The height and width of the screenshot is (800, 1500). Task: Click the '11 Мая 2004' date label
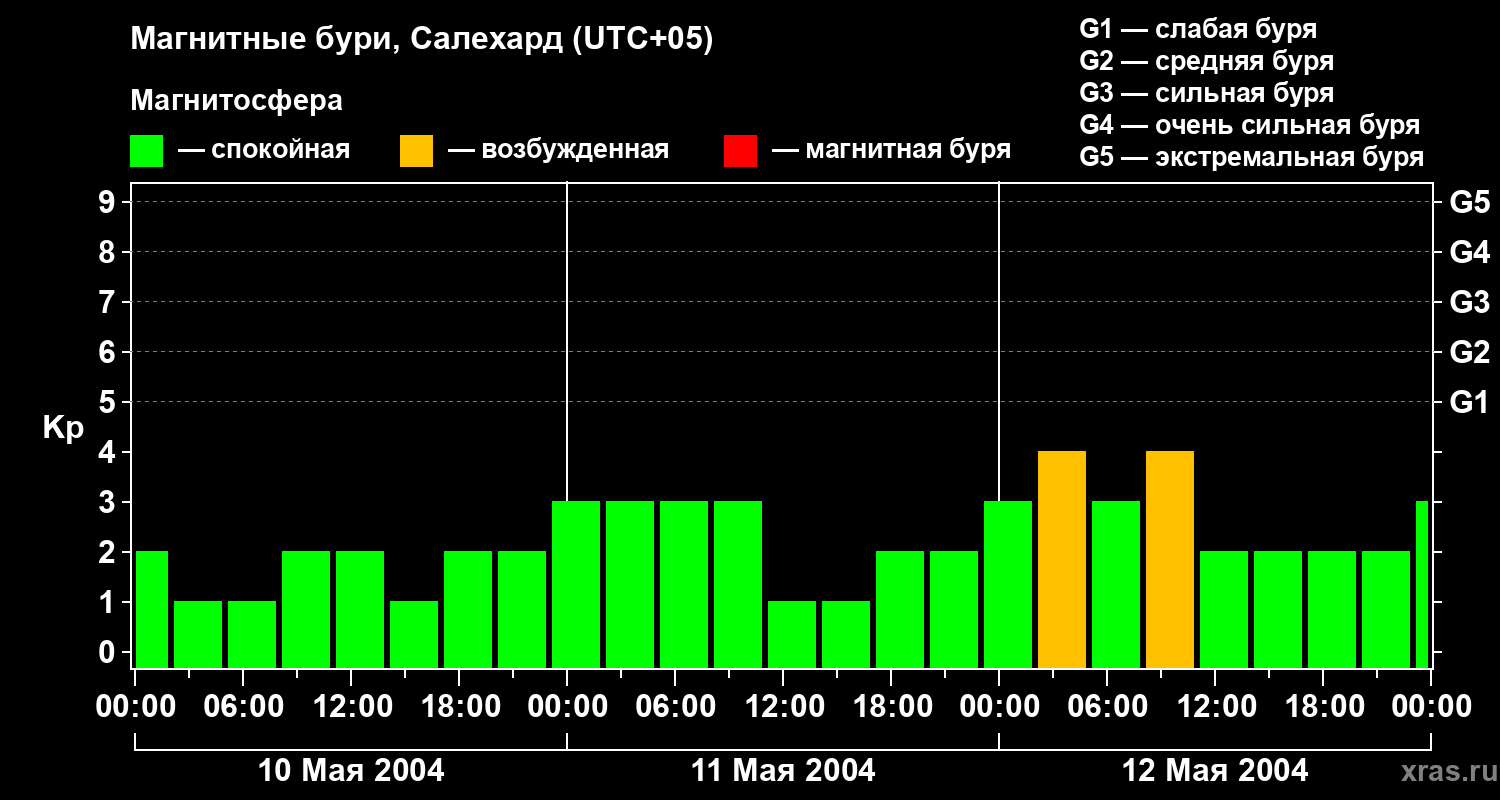point(783,771)
